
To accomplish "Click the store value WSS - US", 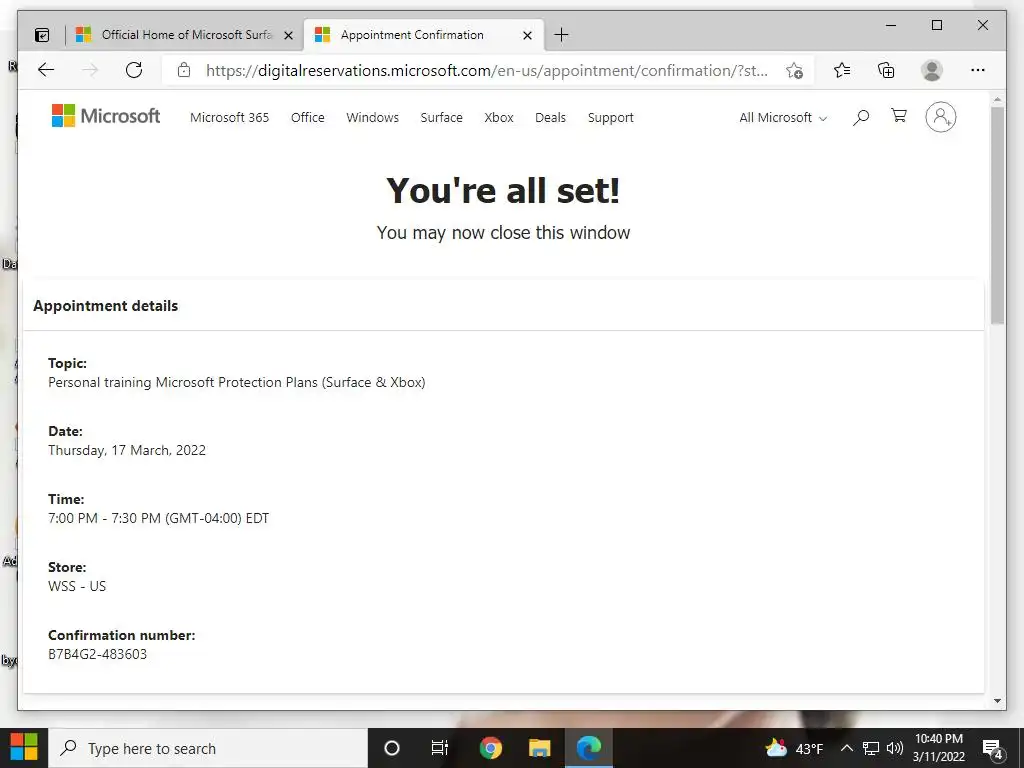I will pyautogui.click(x=77, y=586).
